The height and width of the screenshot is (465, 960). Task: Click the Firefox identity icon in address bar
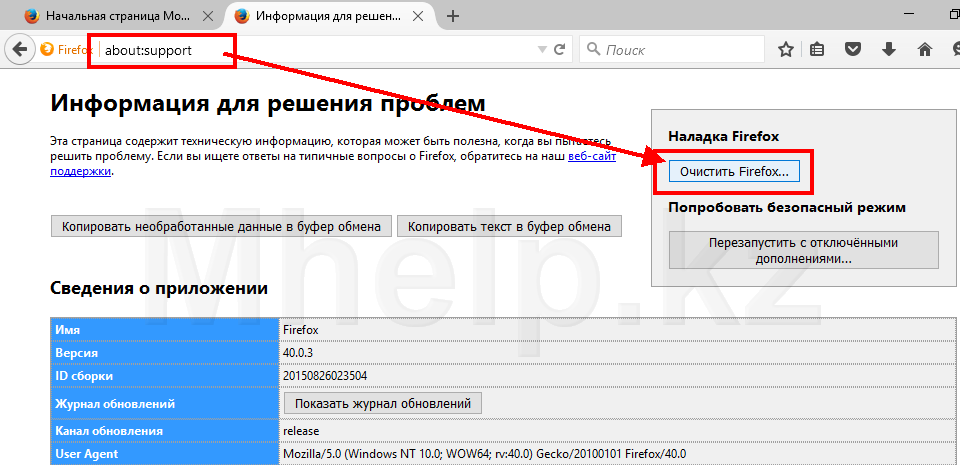pyautogui.click(x=47, y=50)
